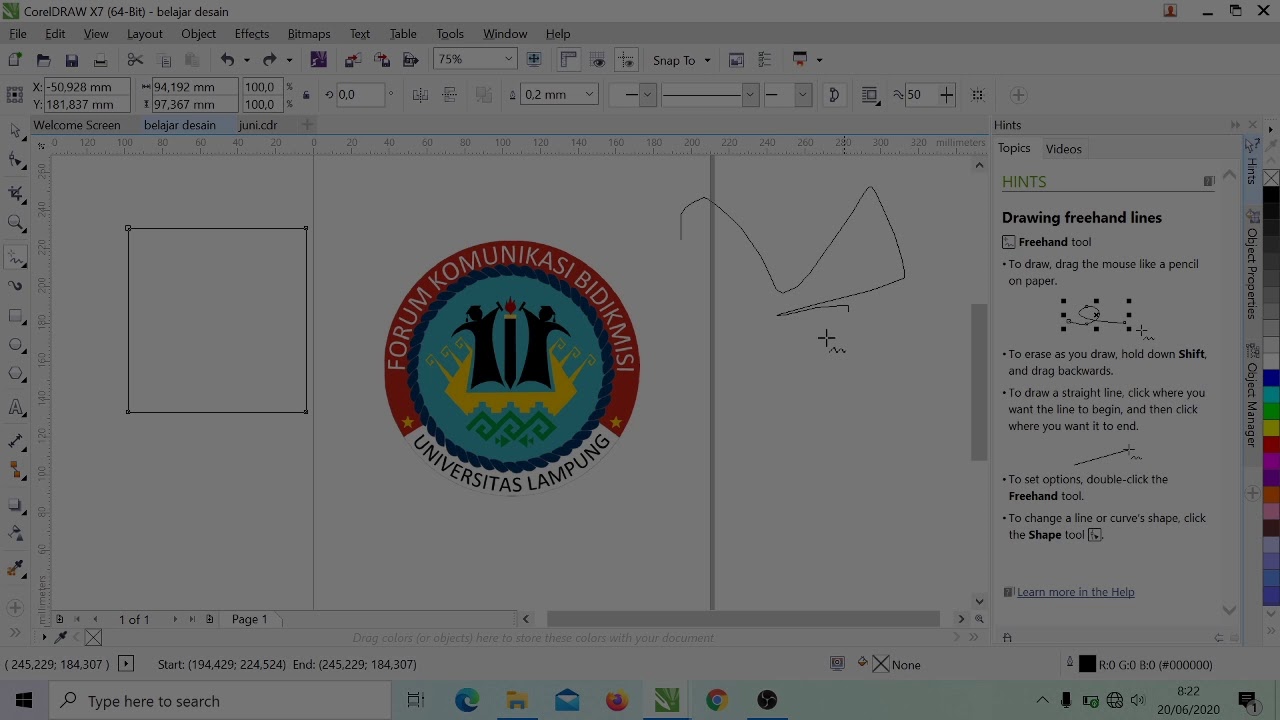The height and width of the screenshot is (720, 1280).
Task: Open line style dropdown
Action: coord(750,95)
